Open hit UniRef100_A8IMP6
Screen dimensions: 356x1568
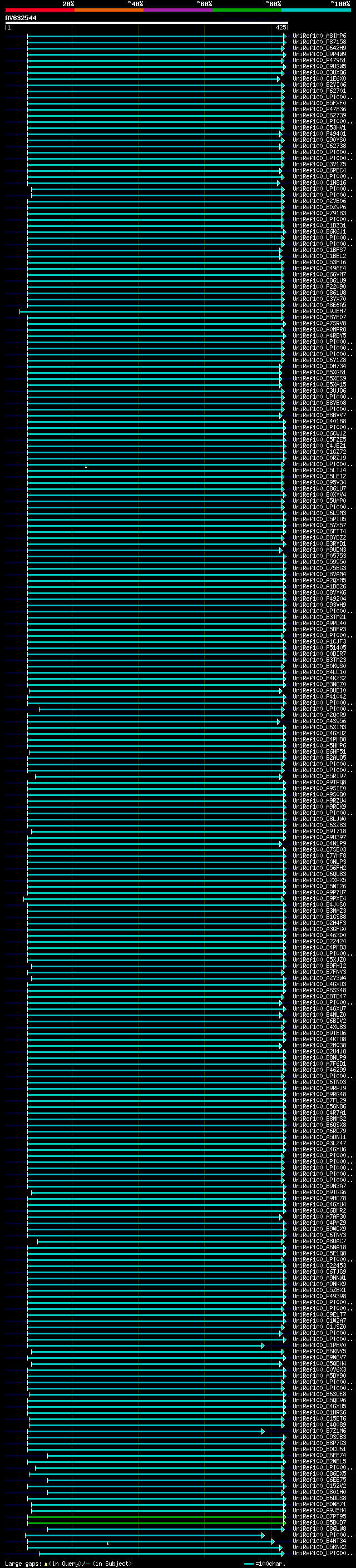[x=319, y=36]
